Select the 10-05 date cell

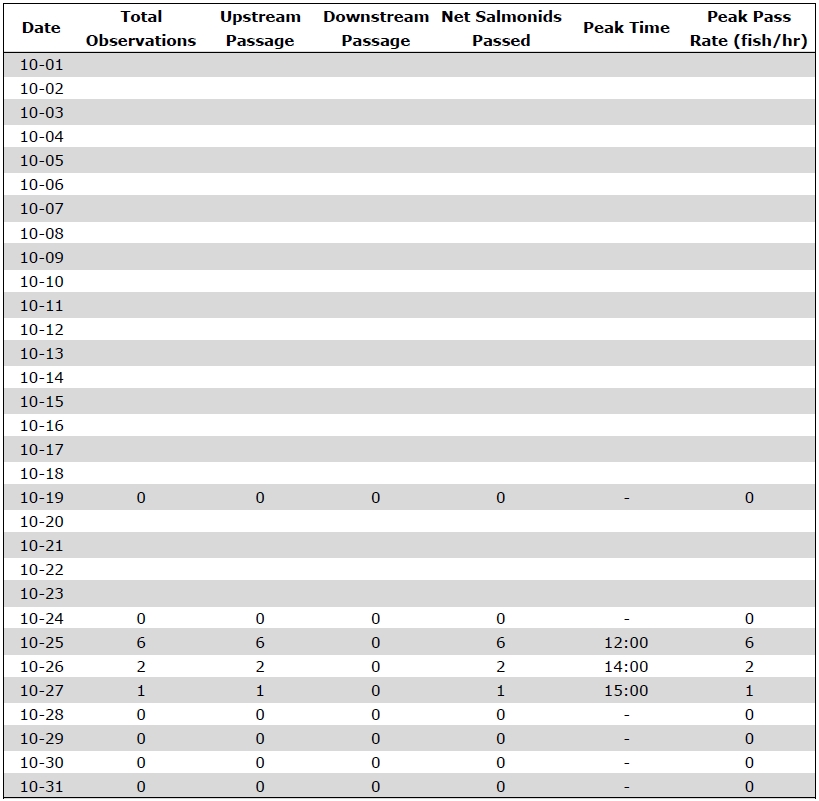point(42,161)
